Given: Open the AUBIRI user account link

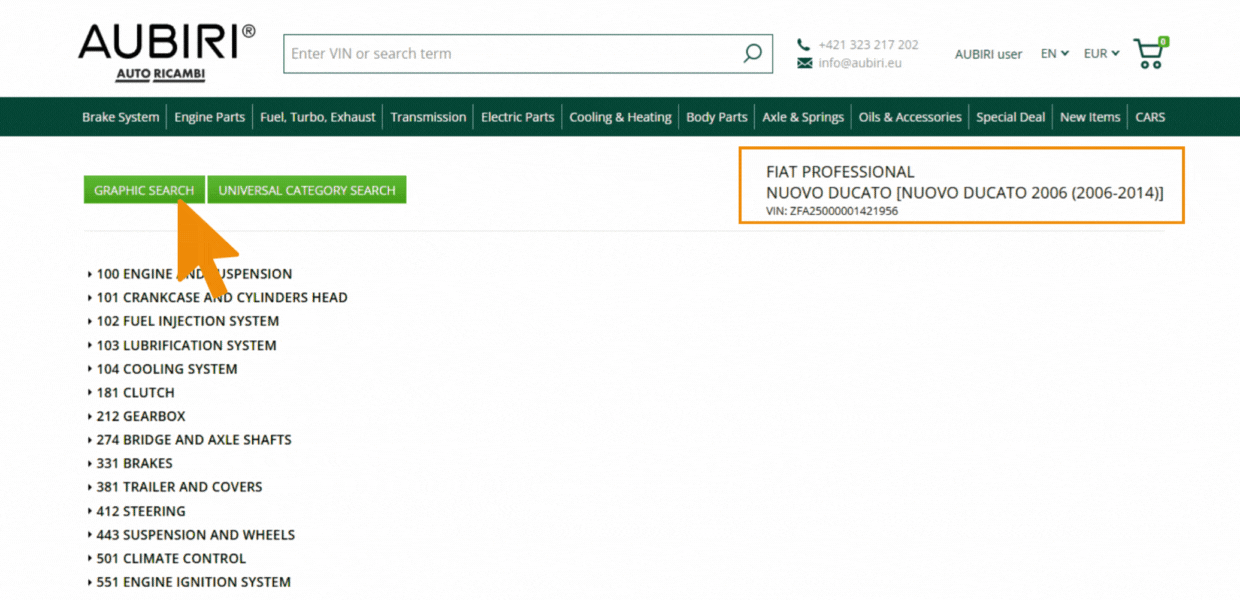Looking at the screenshot, I should (988, 54).
